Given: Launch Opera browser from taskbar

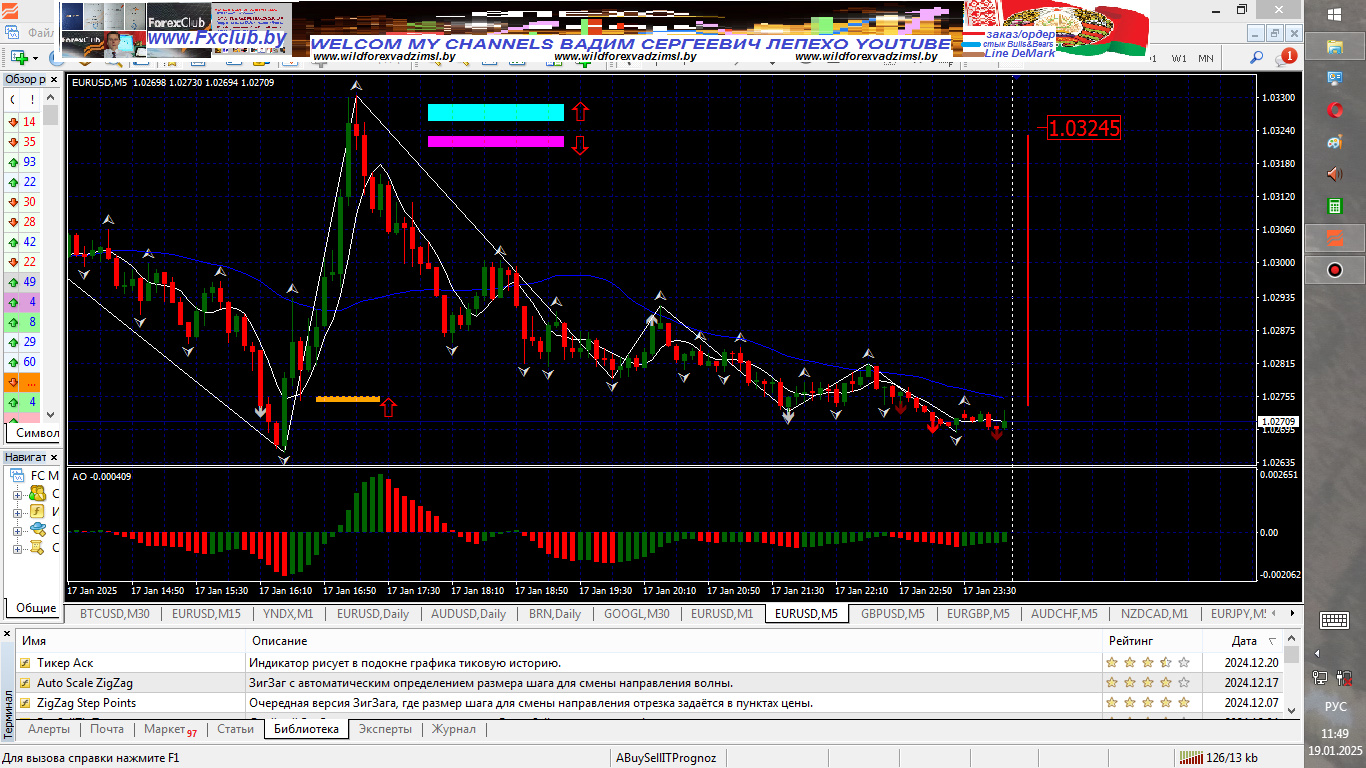Looking at the screenshot, I should coord(1334,109).
